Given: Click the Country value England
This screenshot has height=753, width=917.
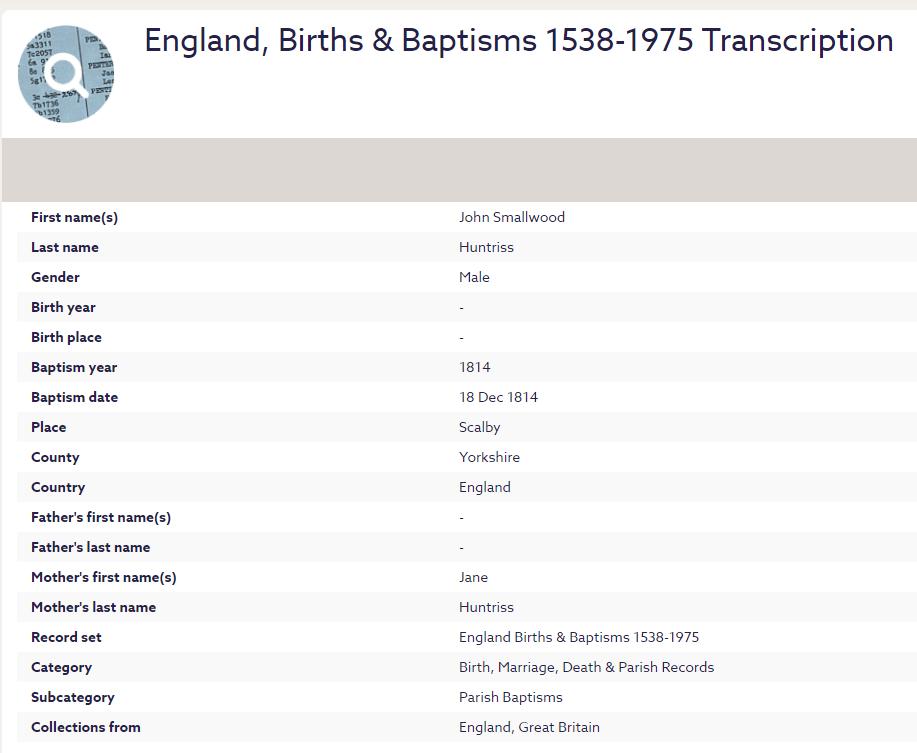Looking at the screenshot, I should click(x=484, y=487).
